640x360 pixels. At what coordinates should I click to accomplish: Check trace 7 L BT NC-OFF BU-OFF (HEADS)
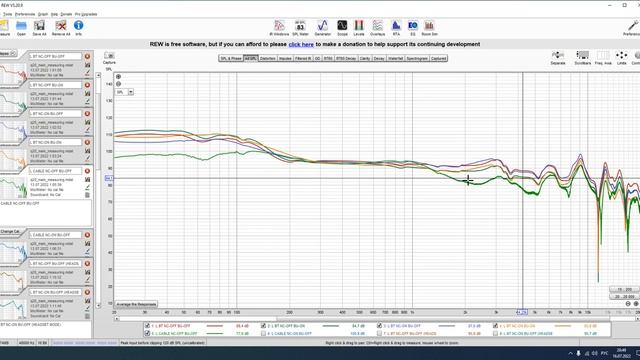tap(379, 333)
